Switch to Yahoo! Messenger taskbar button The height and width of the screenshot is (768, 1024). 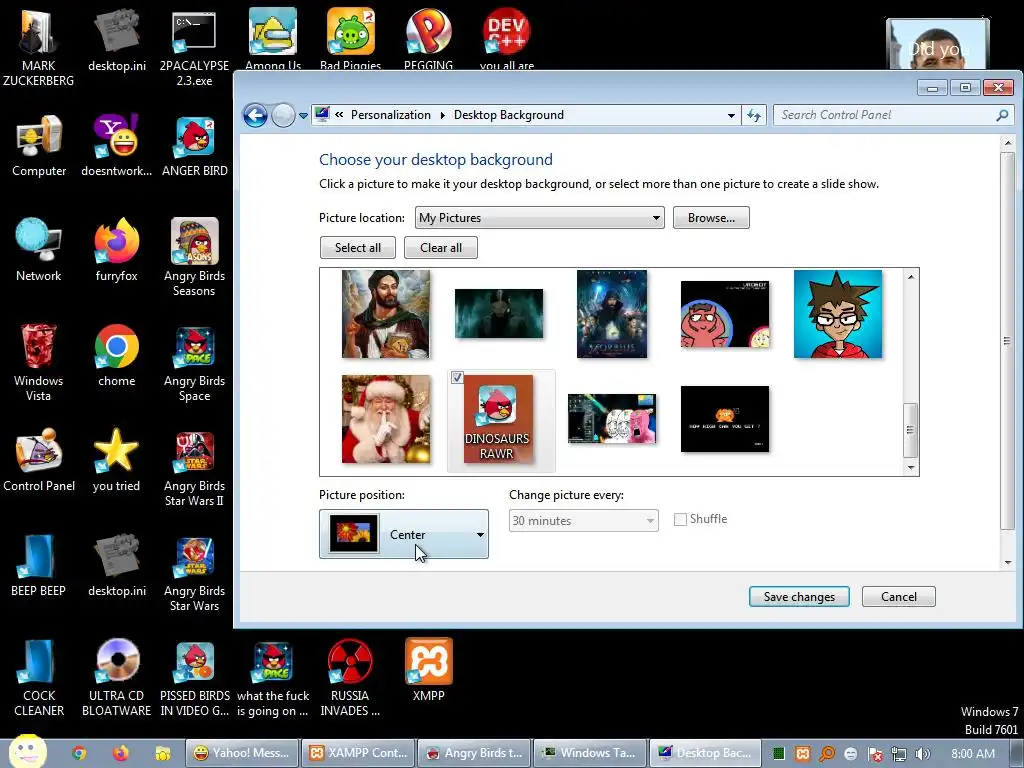[x=242, y=753]
